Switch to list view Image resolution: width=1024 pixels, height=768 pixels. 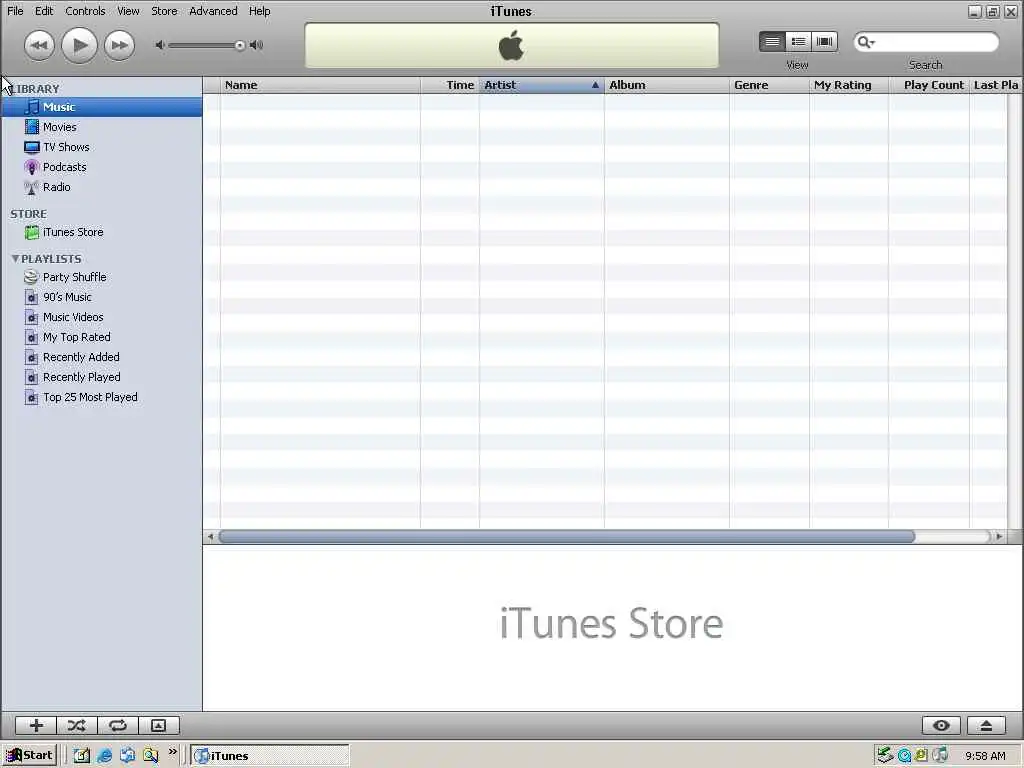[772, 42]
